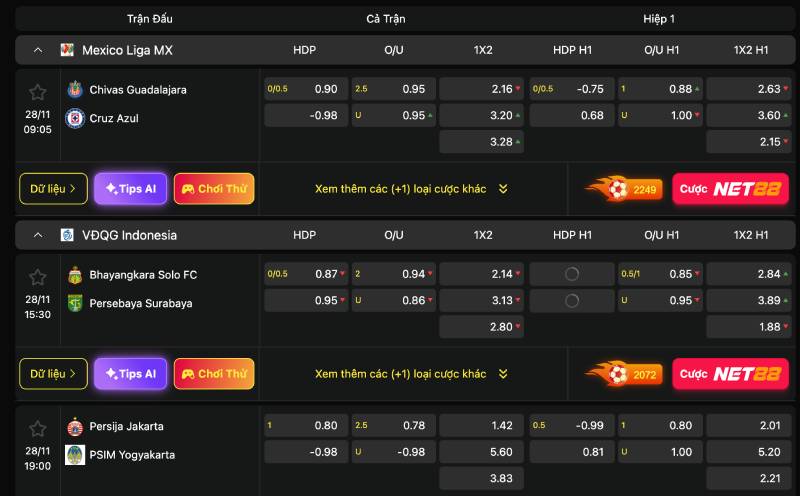The width and height of the screenshot is (800, 496).
Task: Collapse the VĐQG Indonesia league section
Action: [38, 235]
